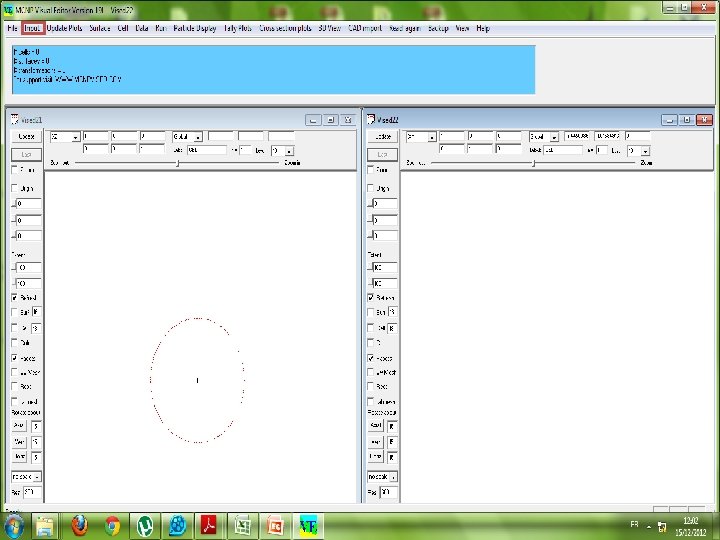Click the left plot window title icon

click(14, 119)
